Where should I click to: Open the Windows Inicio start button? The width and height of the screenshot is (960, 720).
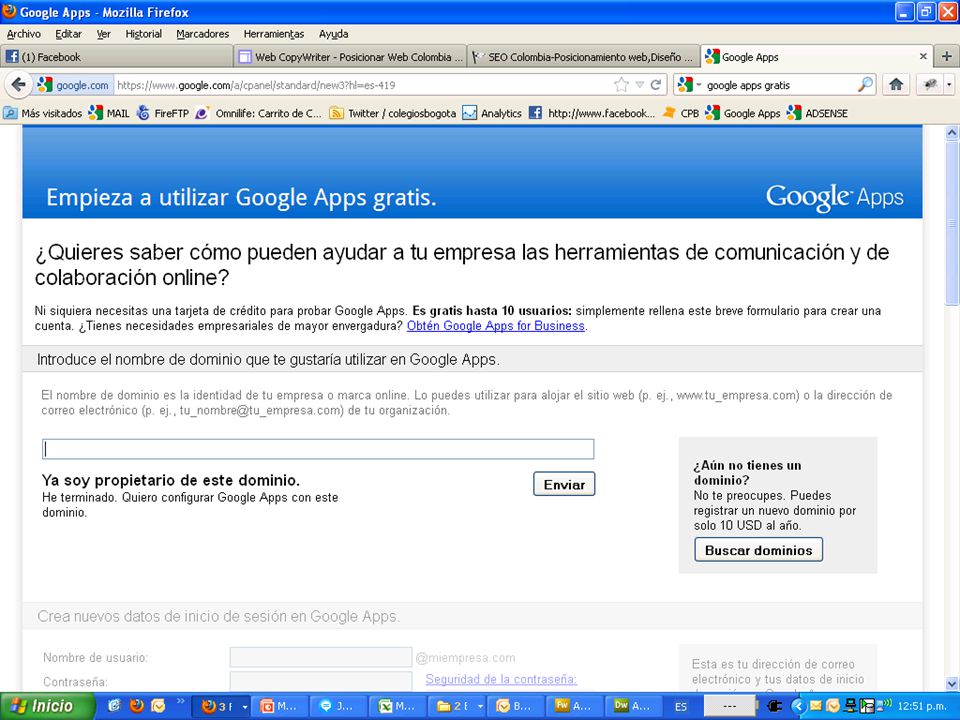(48, 707)
